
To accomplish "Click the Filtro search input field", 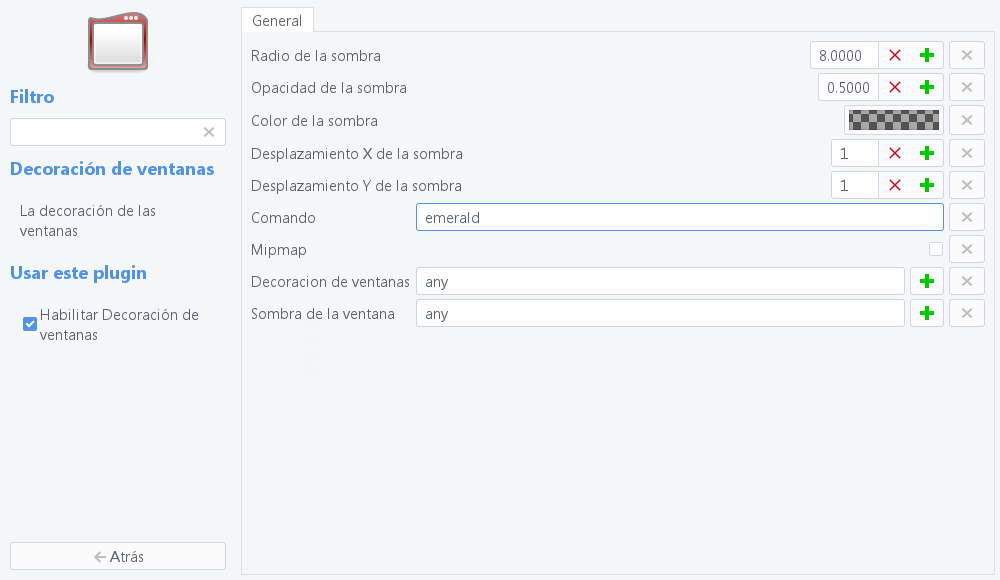I will tap(105, 132).
